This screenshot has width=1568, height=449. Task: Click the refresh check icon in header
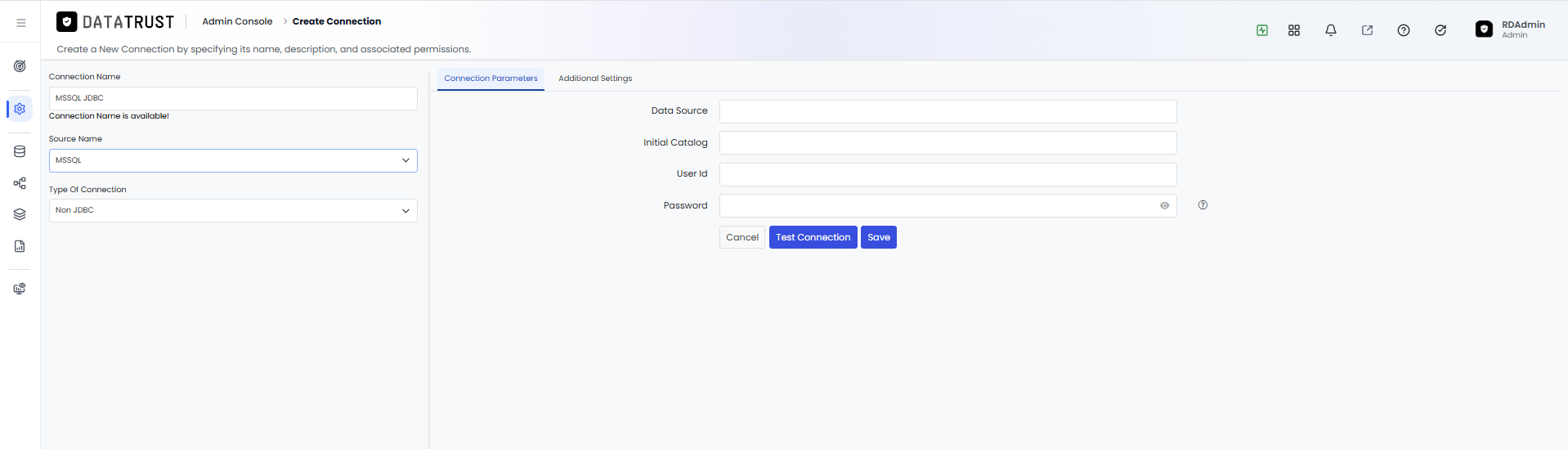[x=1440, y=30]
